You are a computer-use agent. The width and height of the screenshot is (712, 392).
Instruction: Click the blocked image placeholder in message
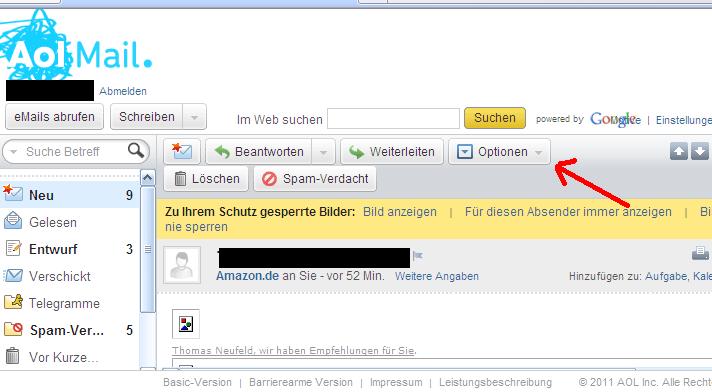(x=186, y=324)
